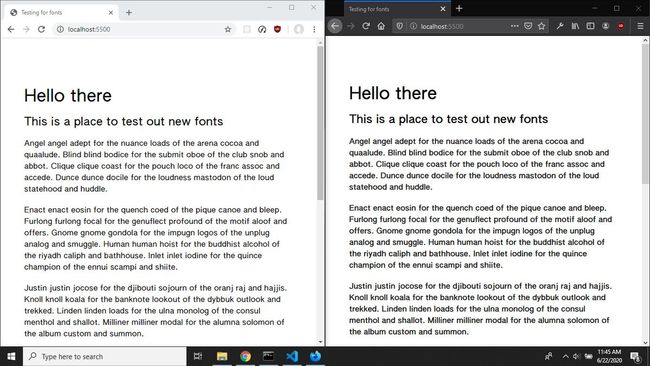Image resolution: width=650 pixels, height=366 pixels.
Task: Click the Windows taskbar search box
Action: tap(104, 356)
